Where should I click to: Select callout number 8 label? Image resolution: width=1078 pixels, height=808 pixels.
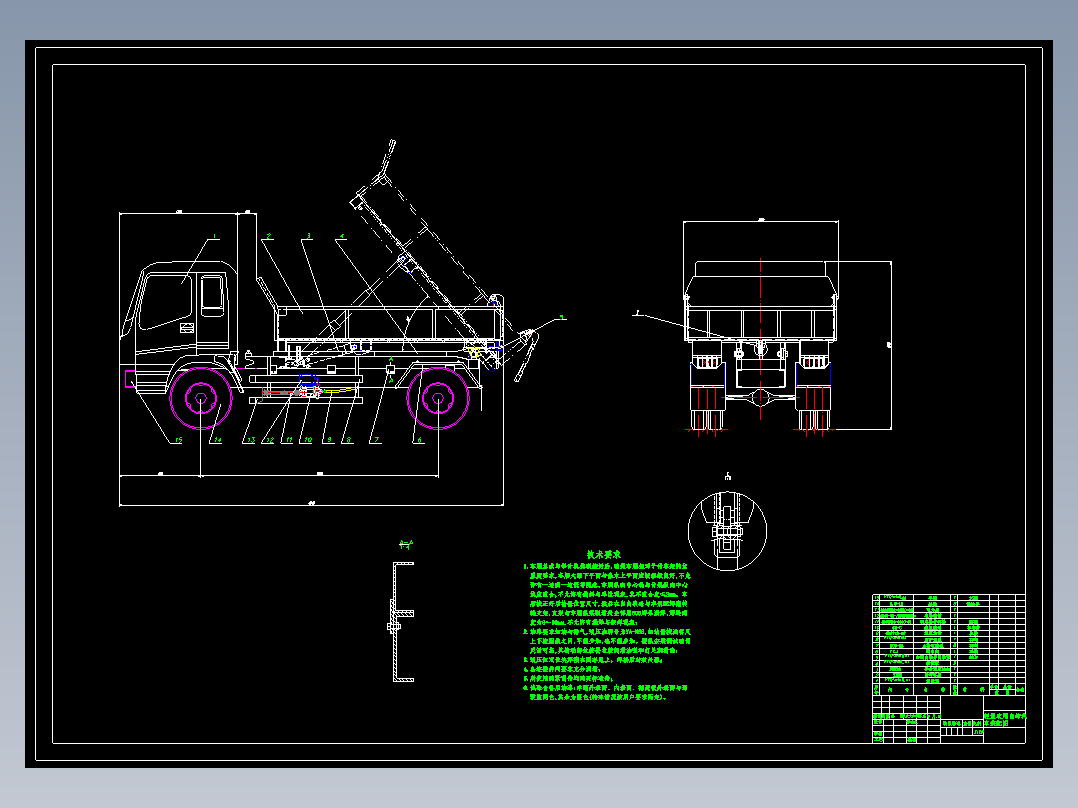point(349,439)
